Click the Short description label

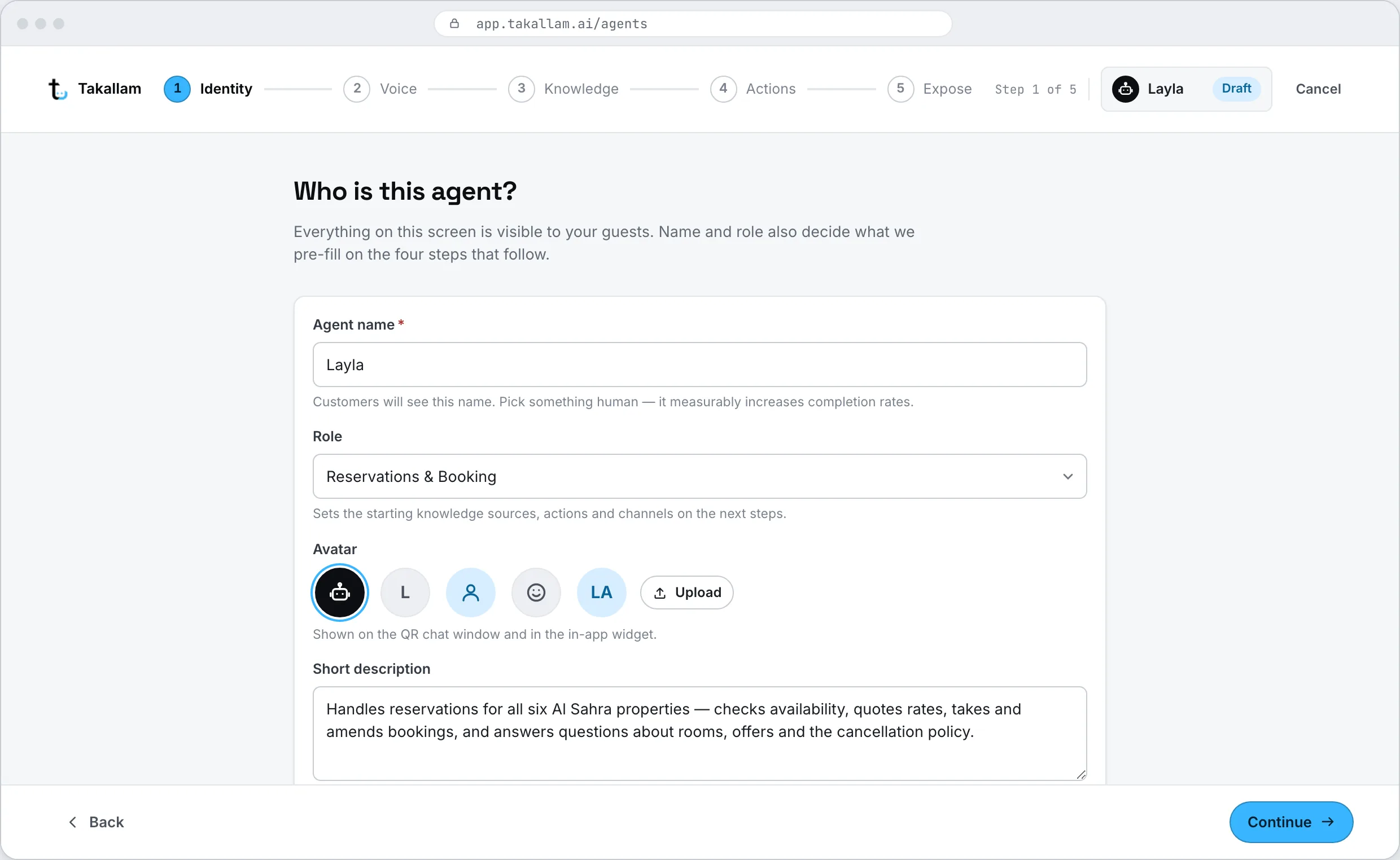coord(371,669)
